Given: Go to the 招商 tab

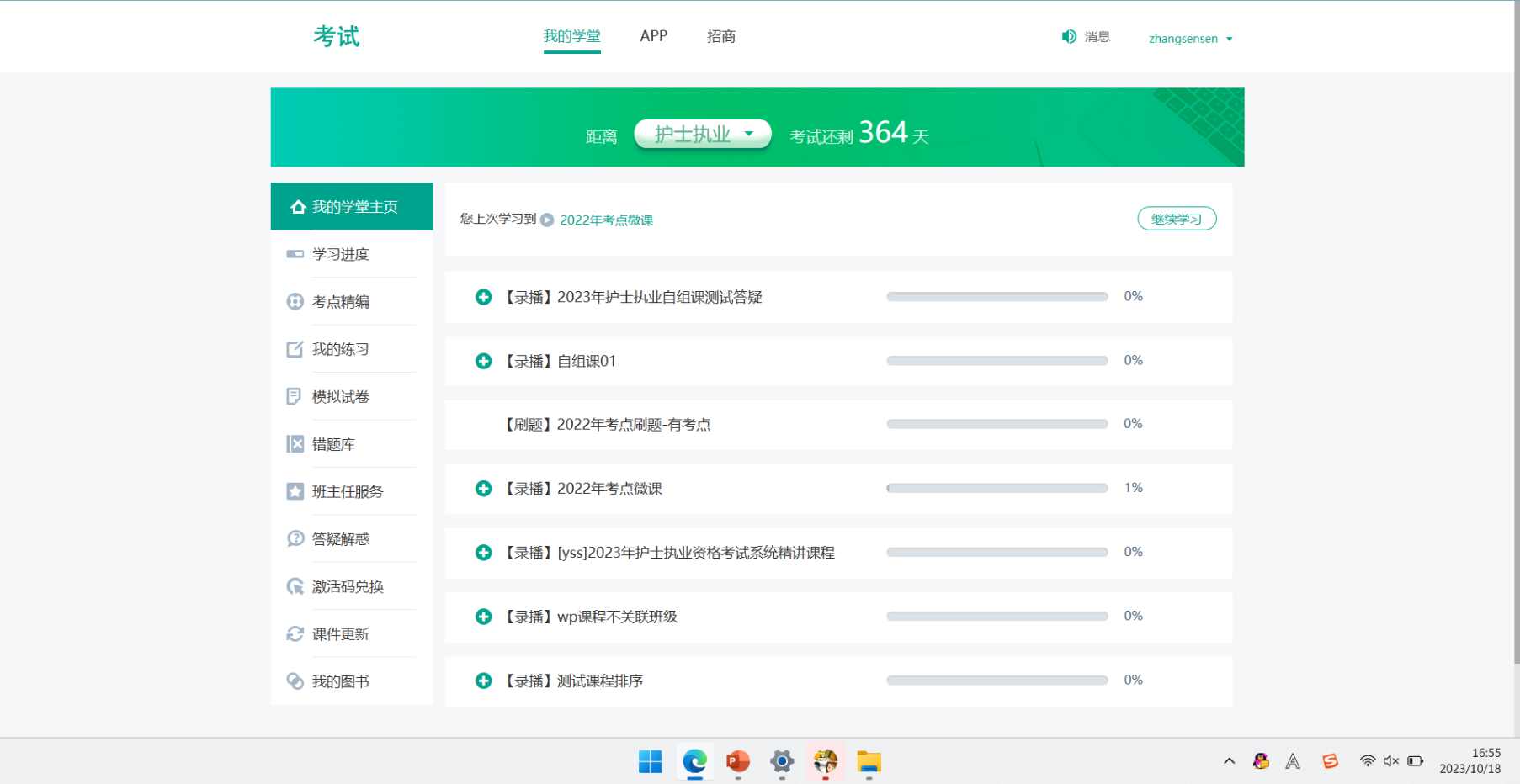Looking at the screenshot, I should coord(721,36).
